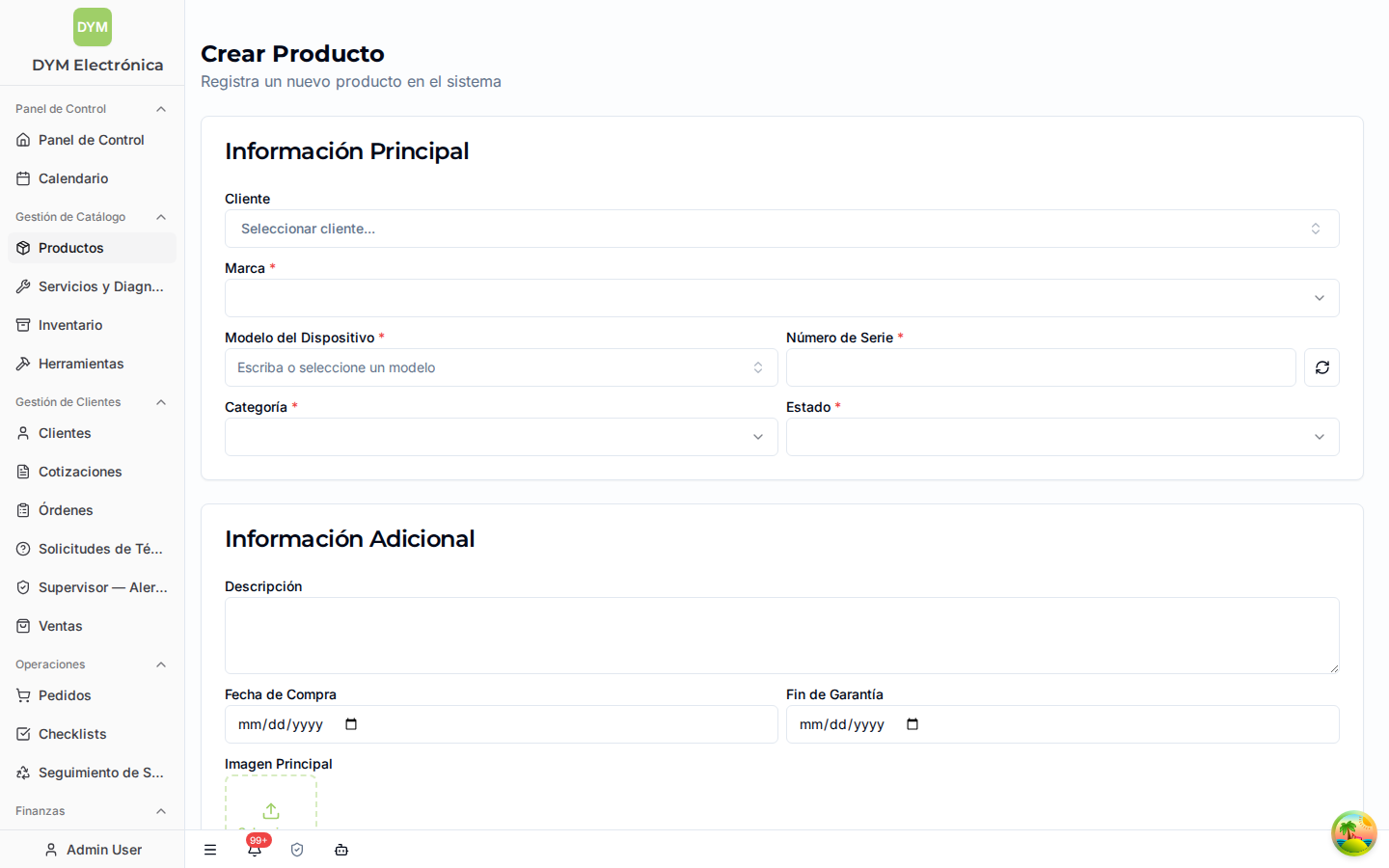1389x868 pixels.
Task: Open the Marca dropdown
Action: pyautogui.click(x=782, y=298)
